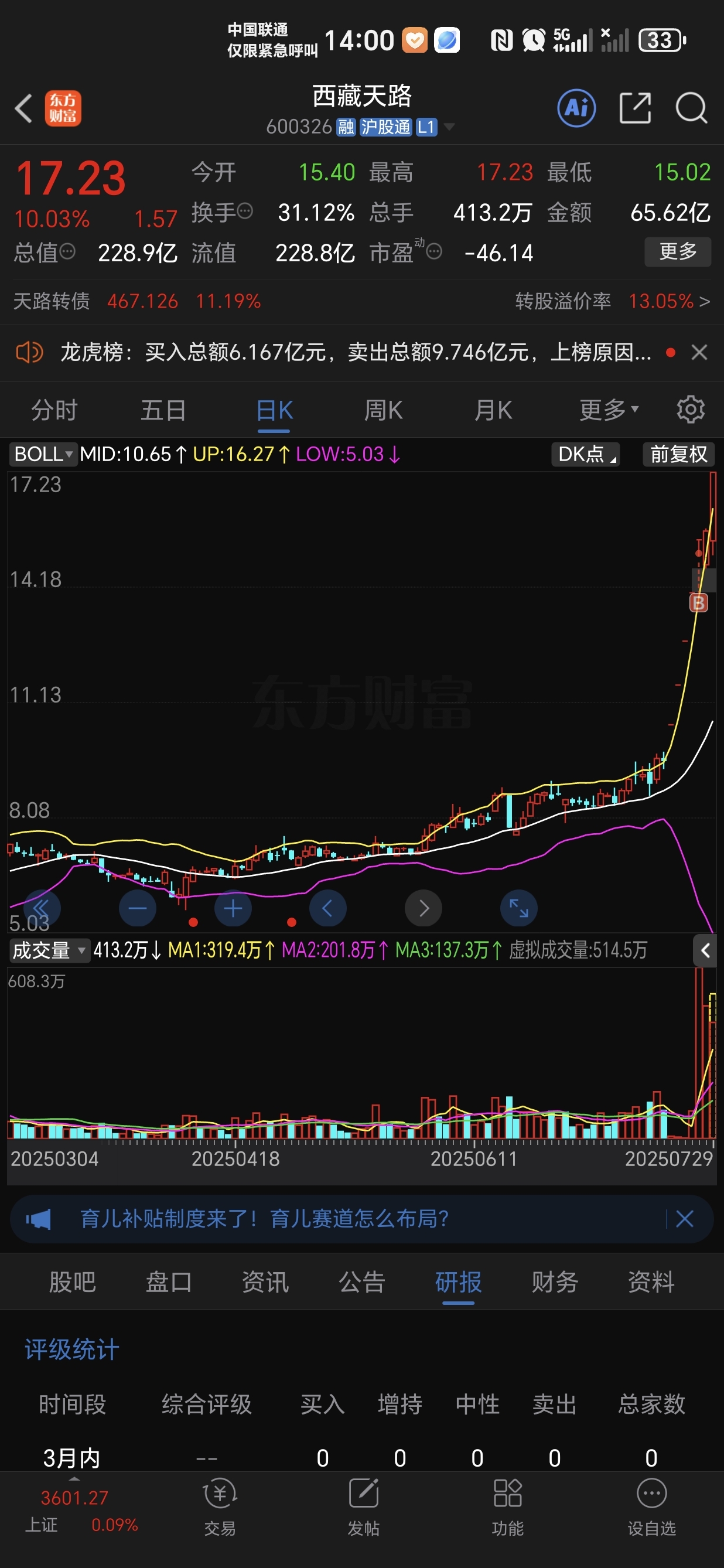
Task: Tap the 评级统计 section heading
Action: pos(72,1349)
